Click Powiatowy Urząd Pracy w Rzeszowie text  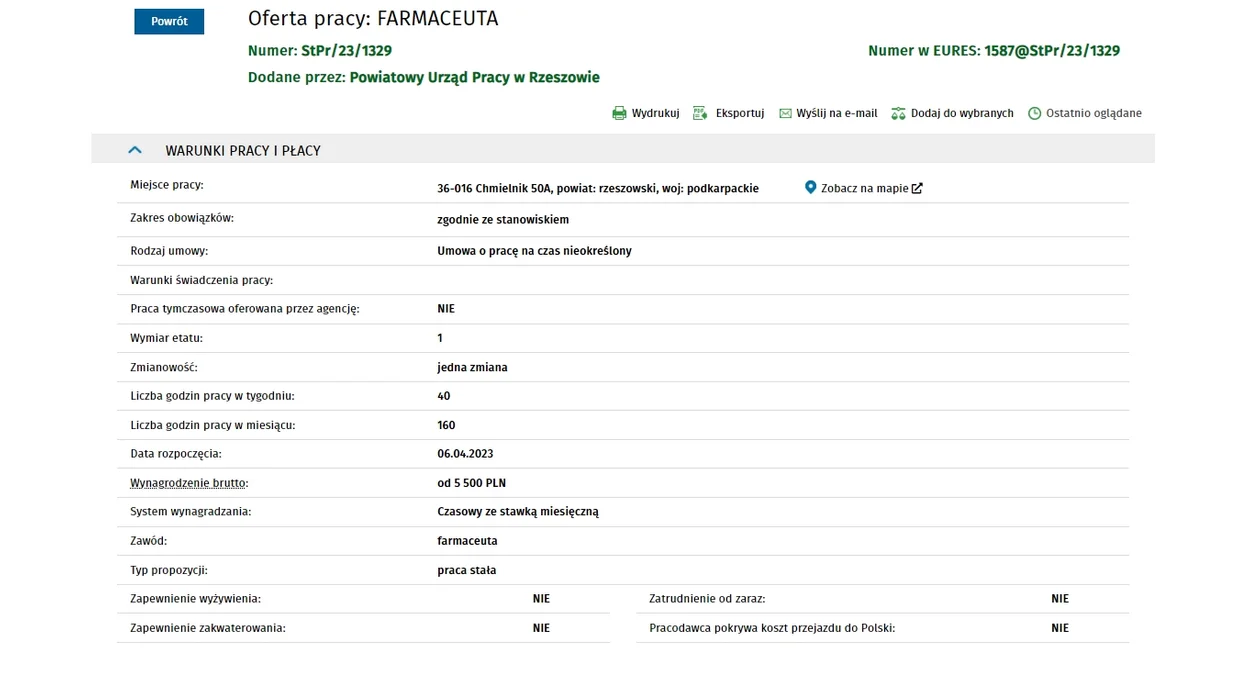coord(475,77)
